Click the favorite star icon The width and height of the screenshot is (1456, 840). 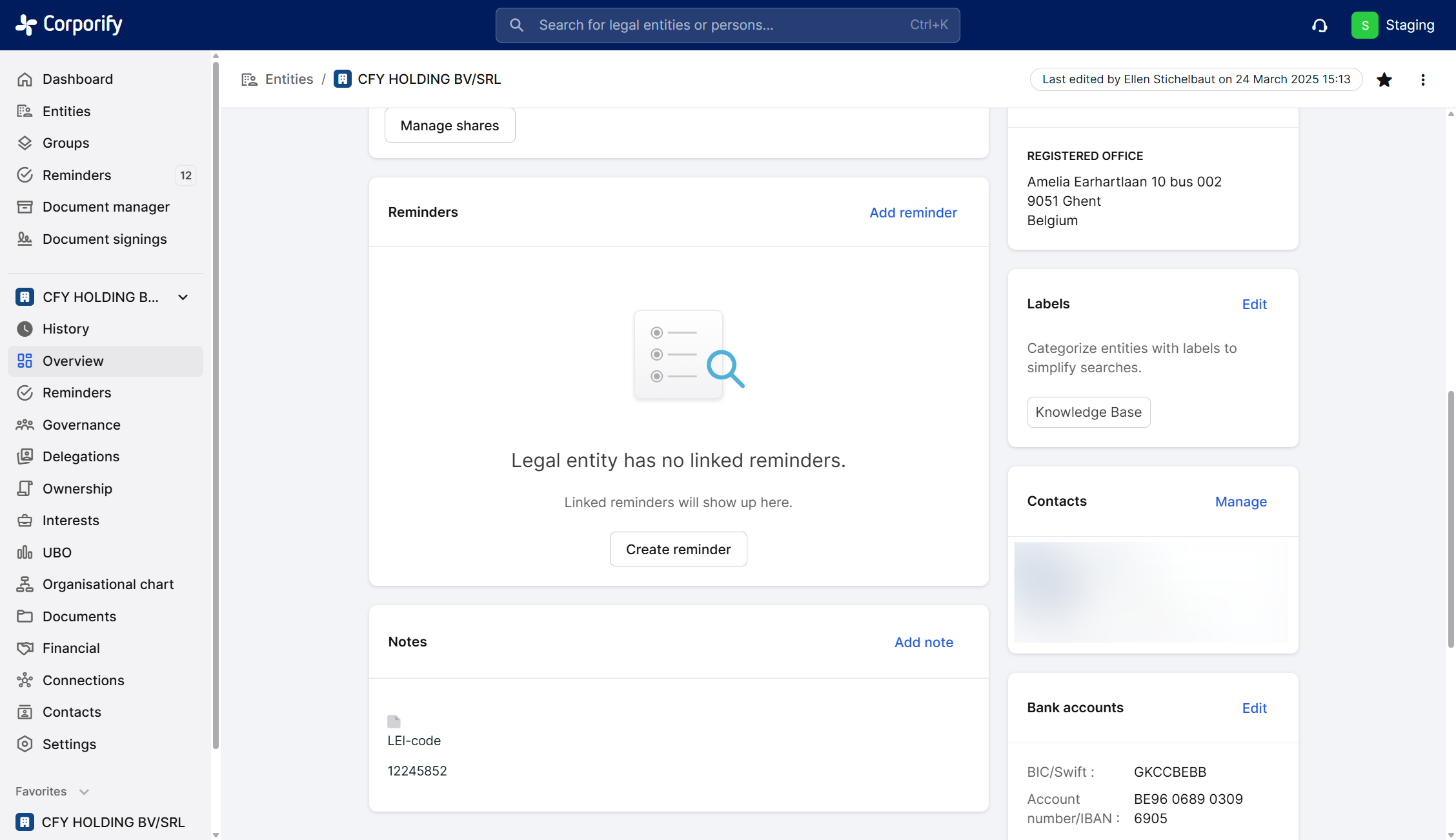1384,79
